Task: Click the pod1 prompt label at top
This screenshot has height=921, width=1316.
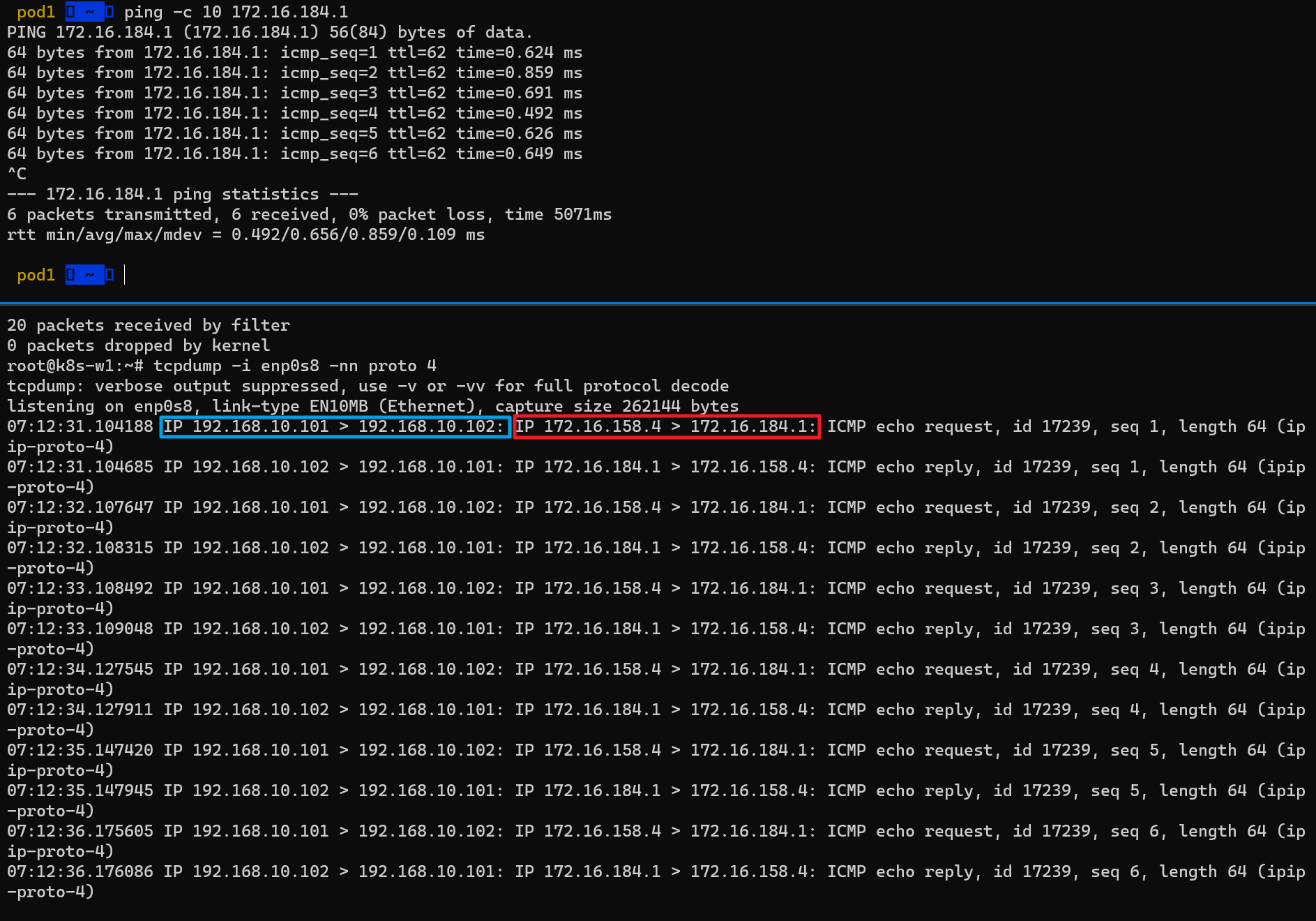Action: [36, 12]
